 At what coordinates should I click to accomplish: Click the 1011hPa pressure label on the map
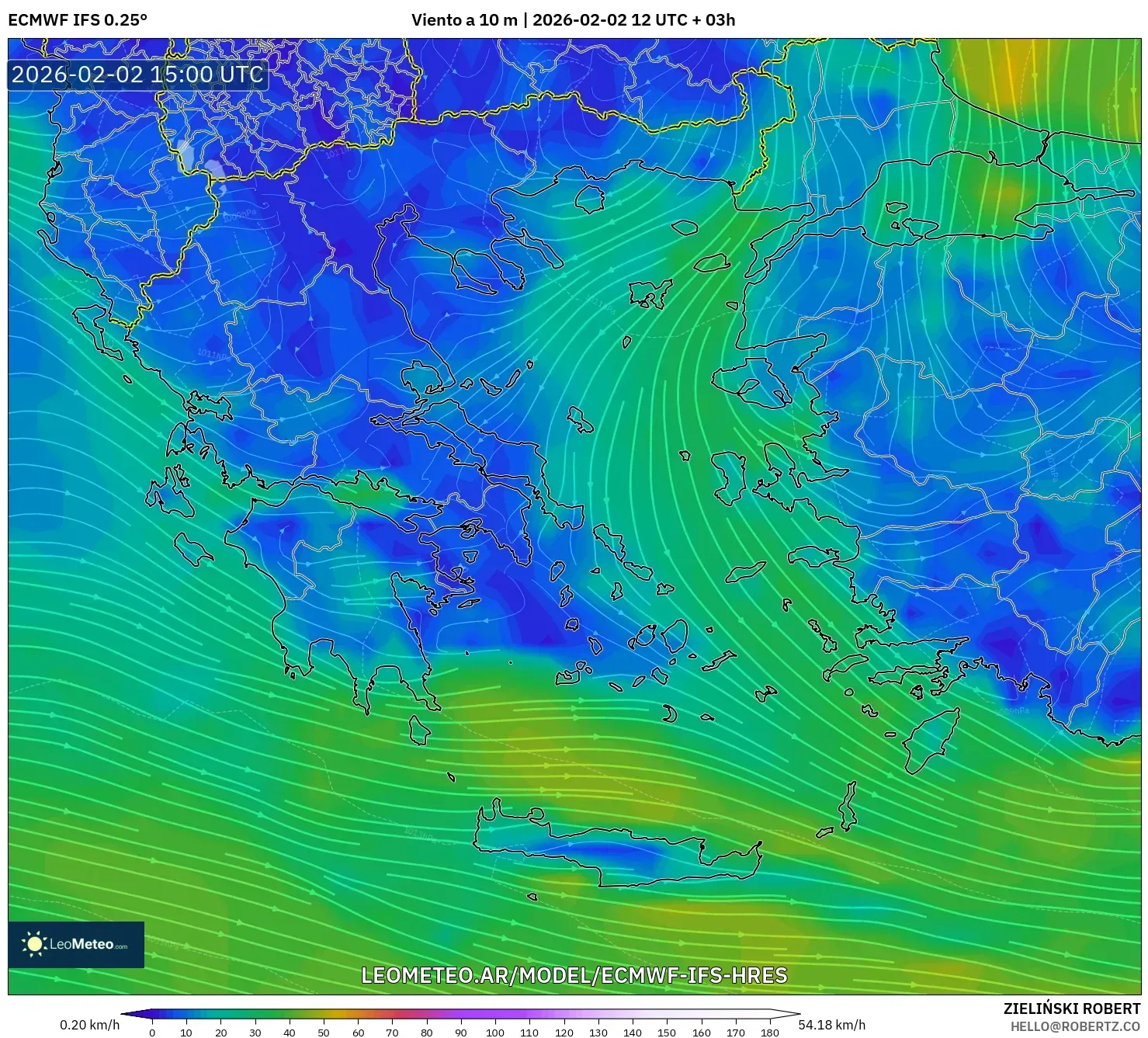213,354
